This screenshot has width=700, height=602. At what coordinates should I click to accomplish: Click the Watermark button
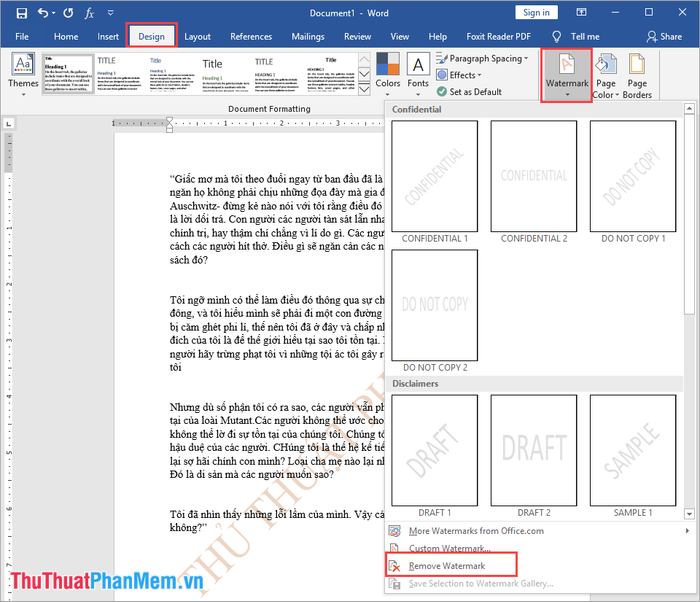[x=567, y=75]
